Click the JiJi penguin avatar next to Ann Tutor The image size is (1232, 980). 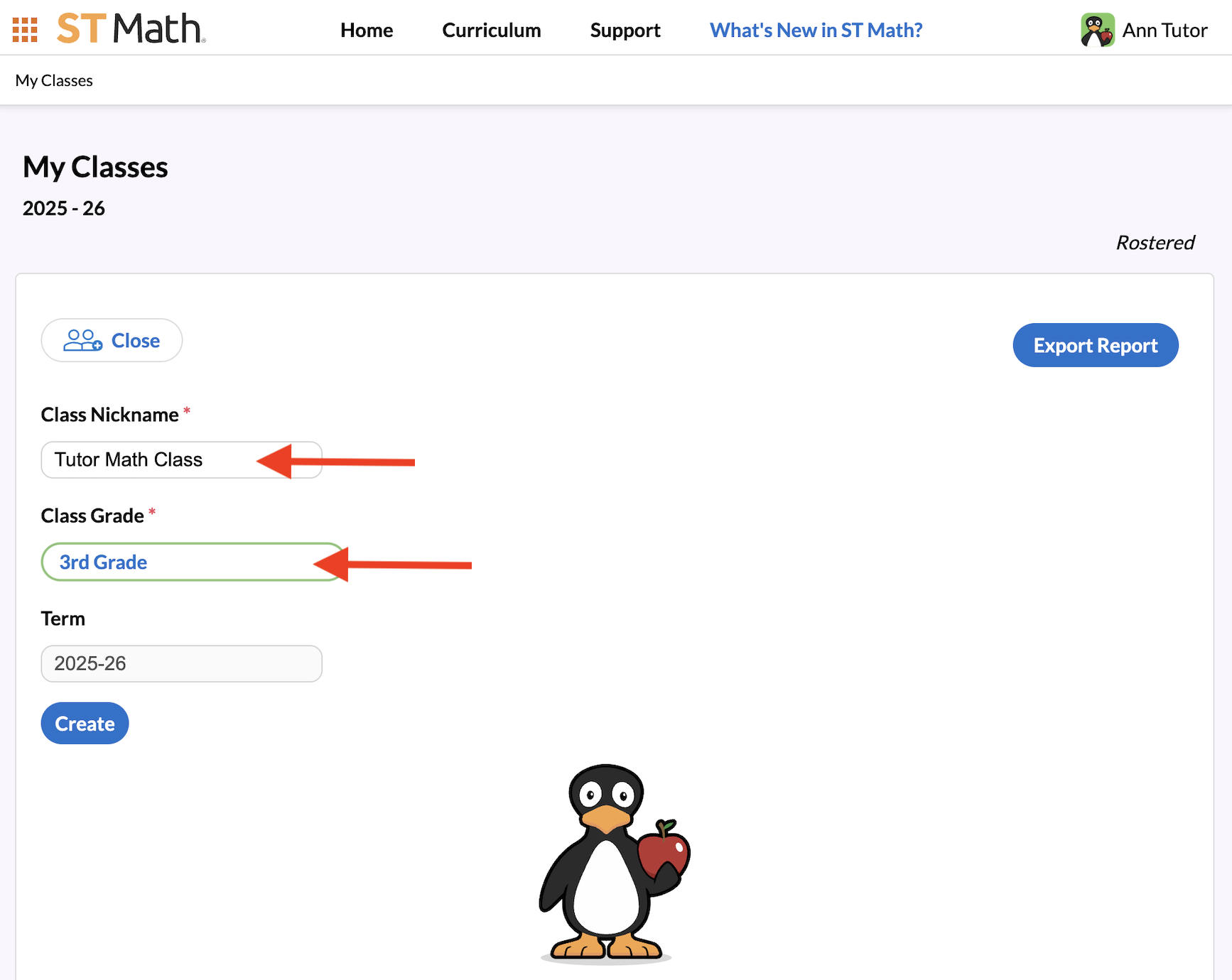(x=1098, y=29)
